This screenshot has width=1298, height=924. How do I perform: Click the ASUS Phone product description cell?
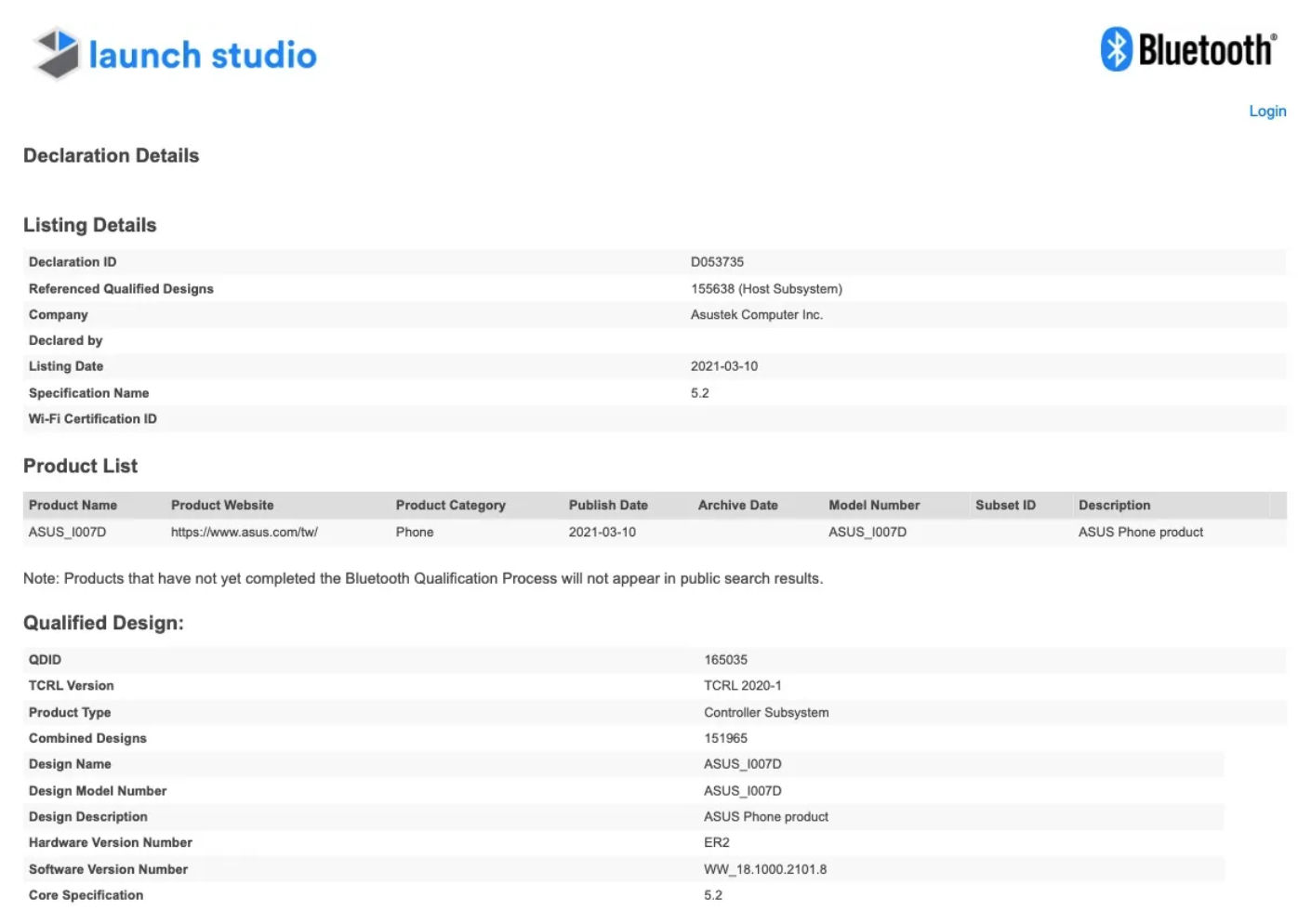point(1141,532)
